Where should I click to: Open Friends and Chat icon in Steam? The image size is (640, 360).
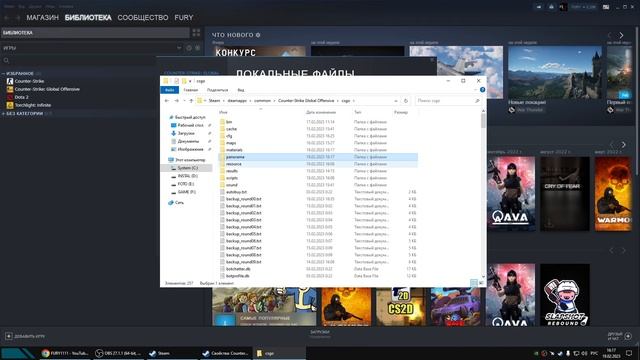pos(628,336)
